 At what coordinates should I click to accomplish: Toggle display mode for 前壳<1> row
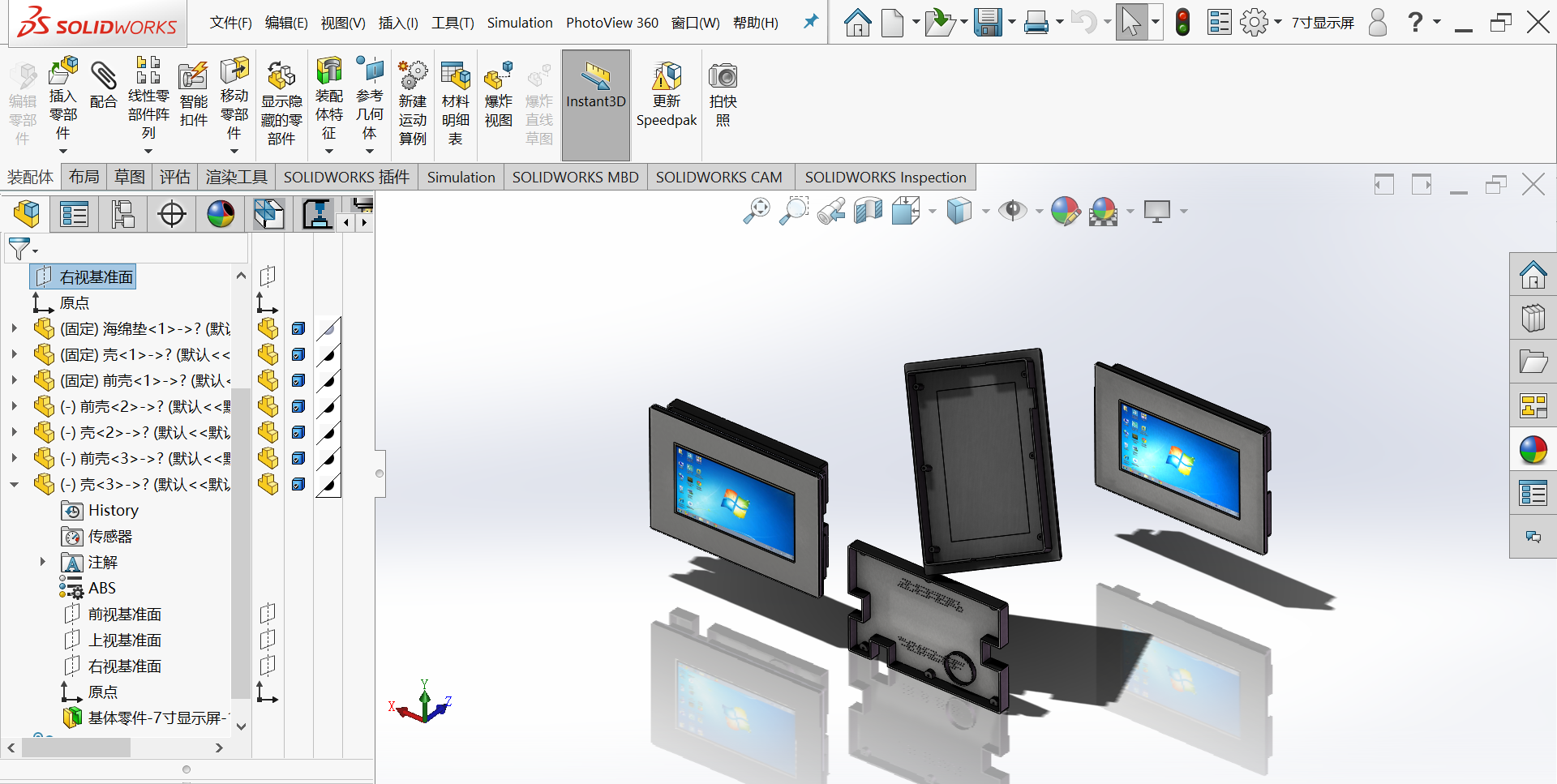[x=298, y=380]
